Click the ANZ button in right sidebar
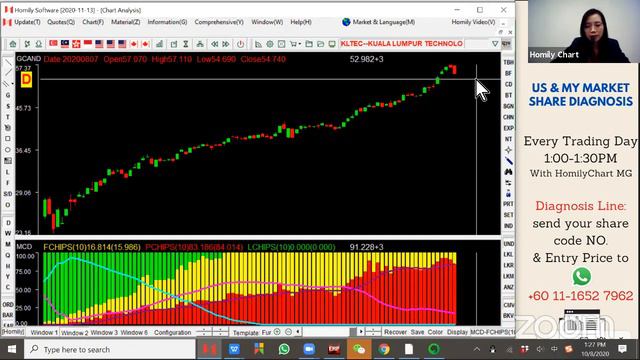 pos(509,287)
